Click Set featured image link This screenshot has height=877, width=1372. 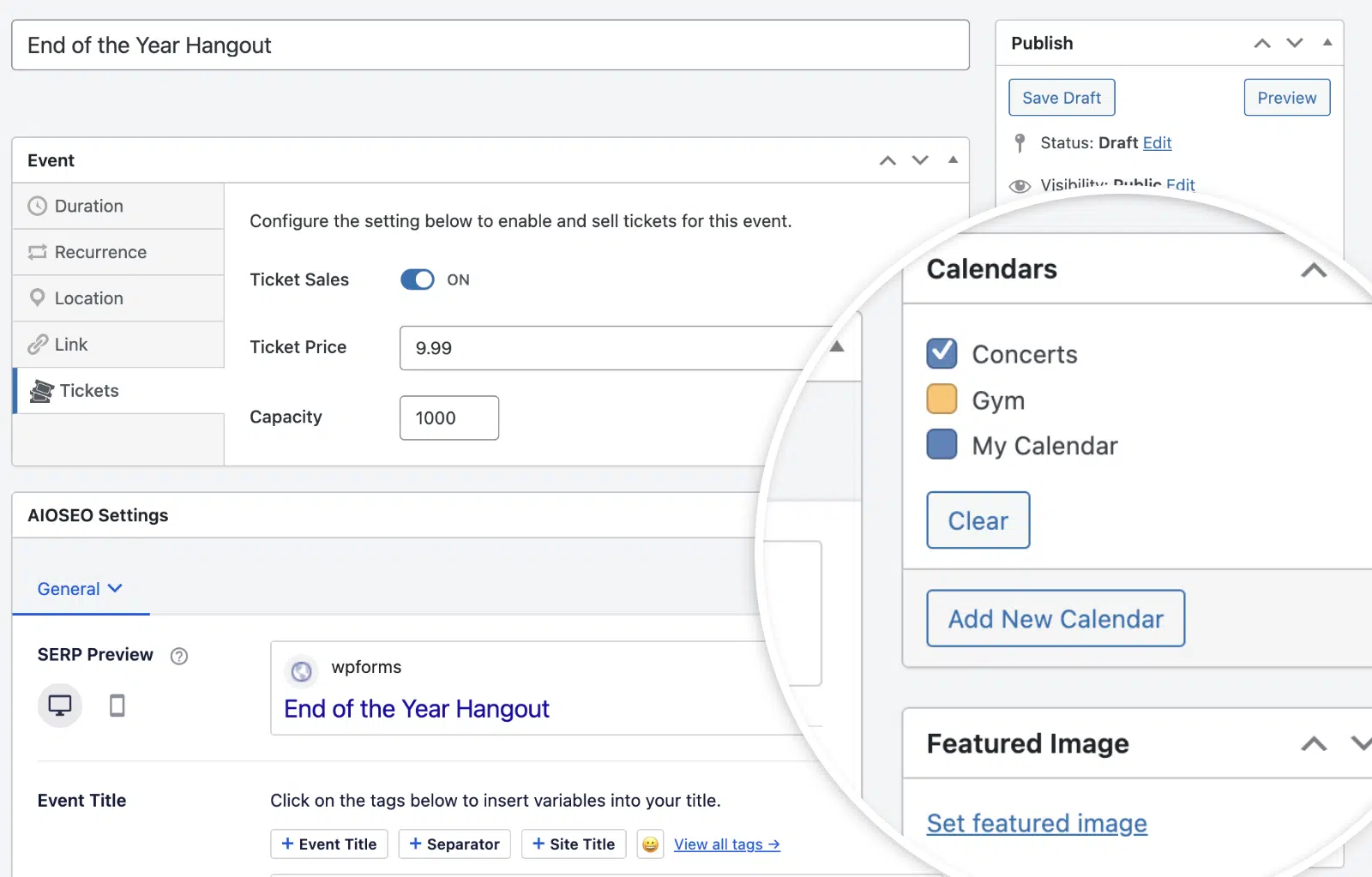[1037, 823]
